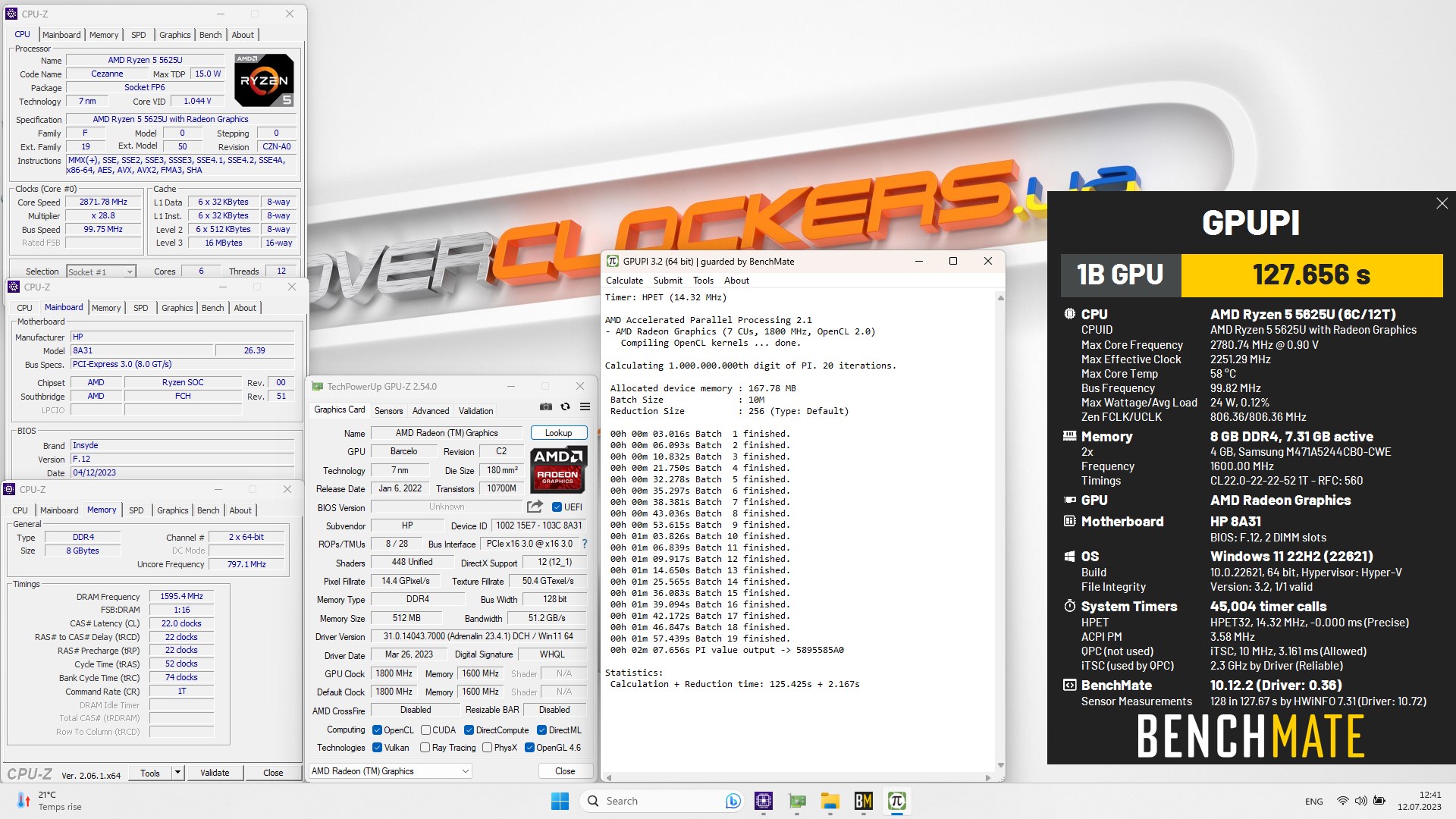Select Graphics tab in Mainboard CPU-Z window
The width and height of the screenshot is (1456, 819).
click(x=177, y=308)
